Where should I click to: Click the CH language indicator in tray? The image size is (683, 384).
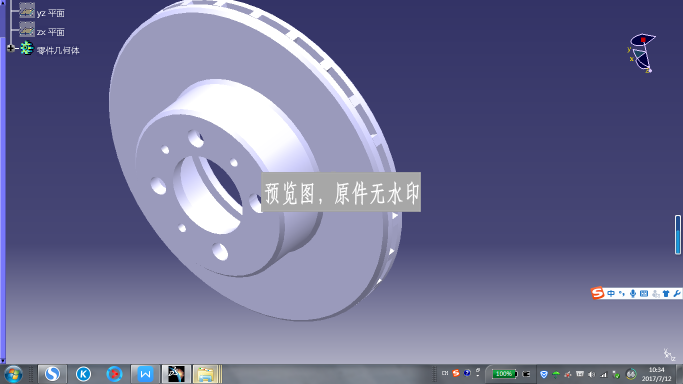click(x=445, y=373)
